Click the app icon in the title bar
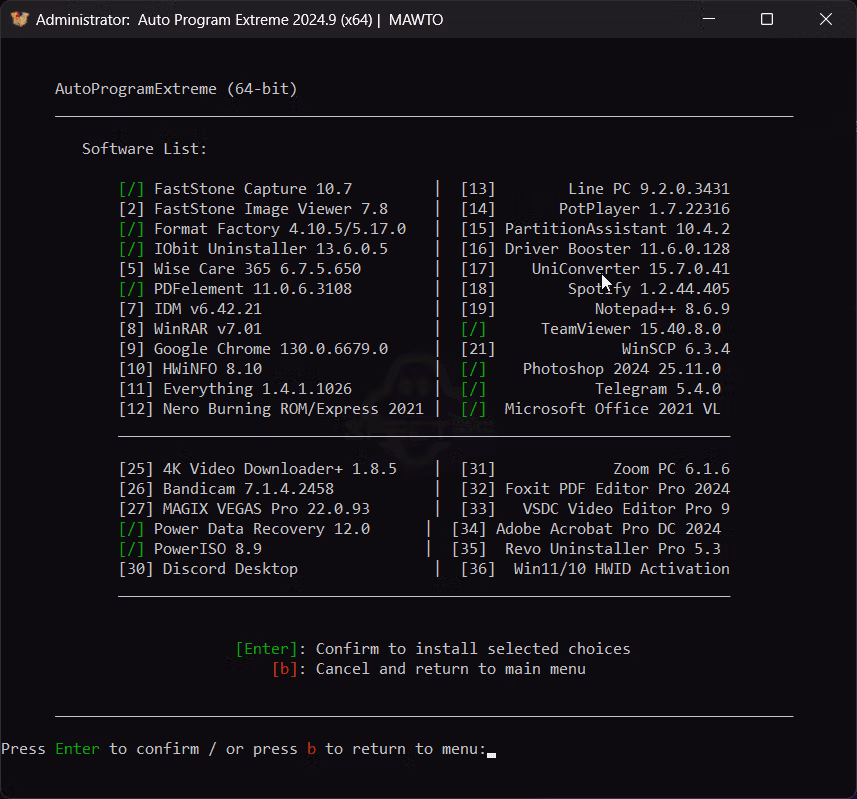857x799 pixels. tap(19, 20)
